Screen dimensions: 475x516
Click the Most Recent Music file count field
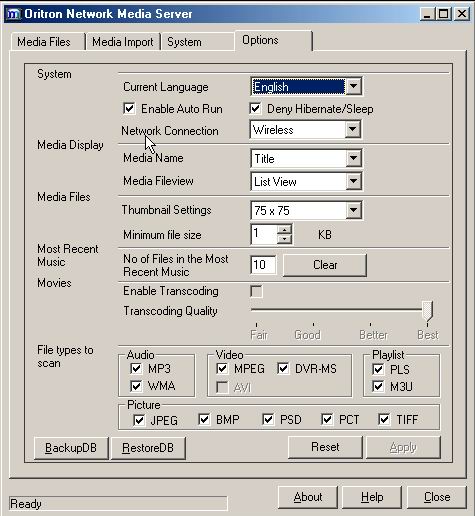pyautogui.click(x=263, y=265)
